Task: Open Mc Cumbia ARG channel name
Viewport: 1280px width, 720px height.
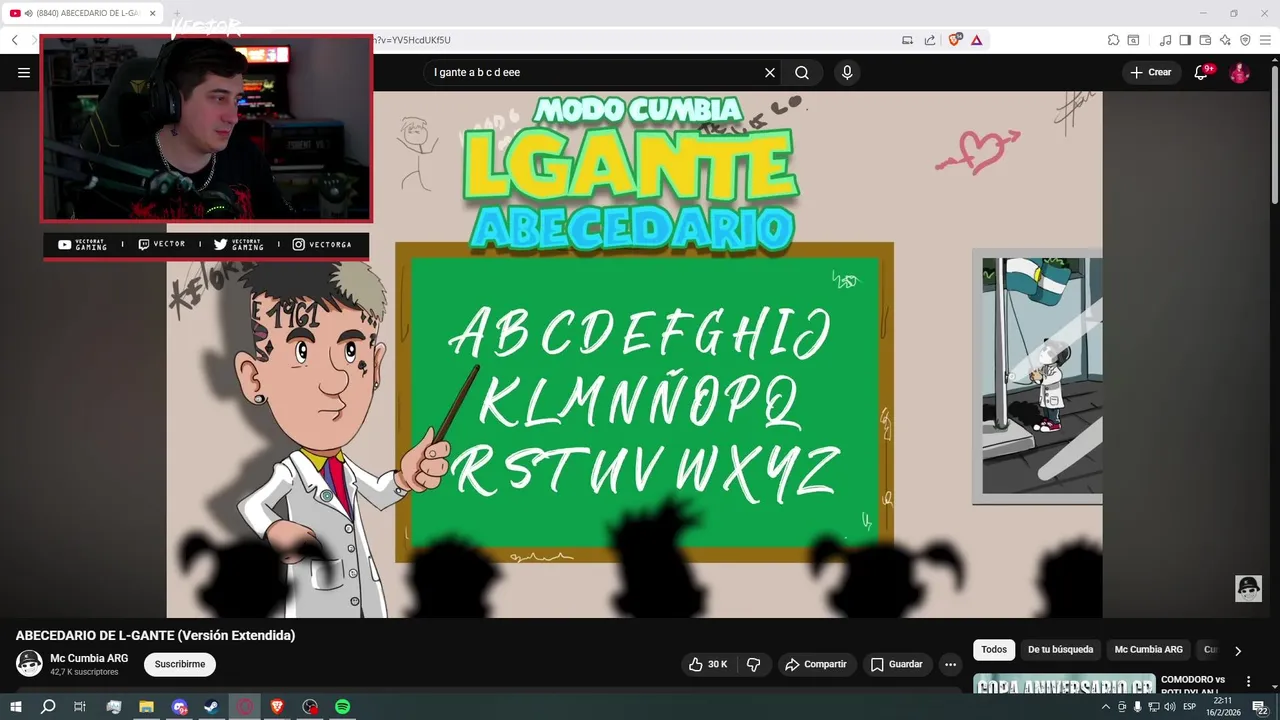Action: [89, 658]
